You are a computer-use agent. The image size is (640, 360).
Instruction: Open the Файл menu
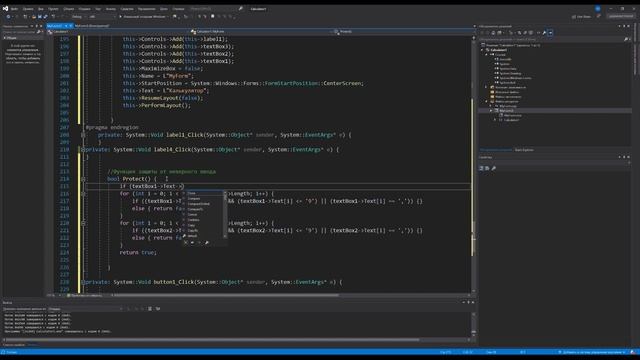14,9
